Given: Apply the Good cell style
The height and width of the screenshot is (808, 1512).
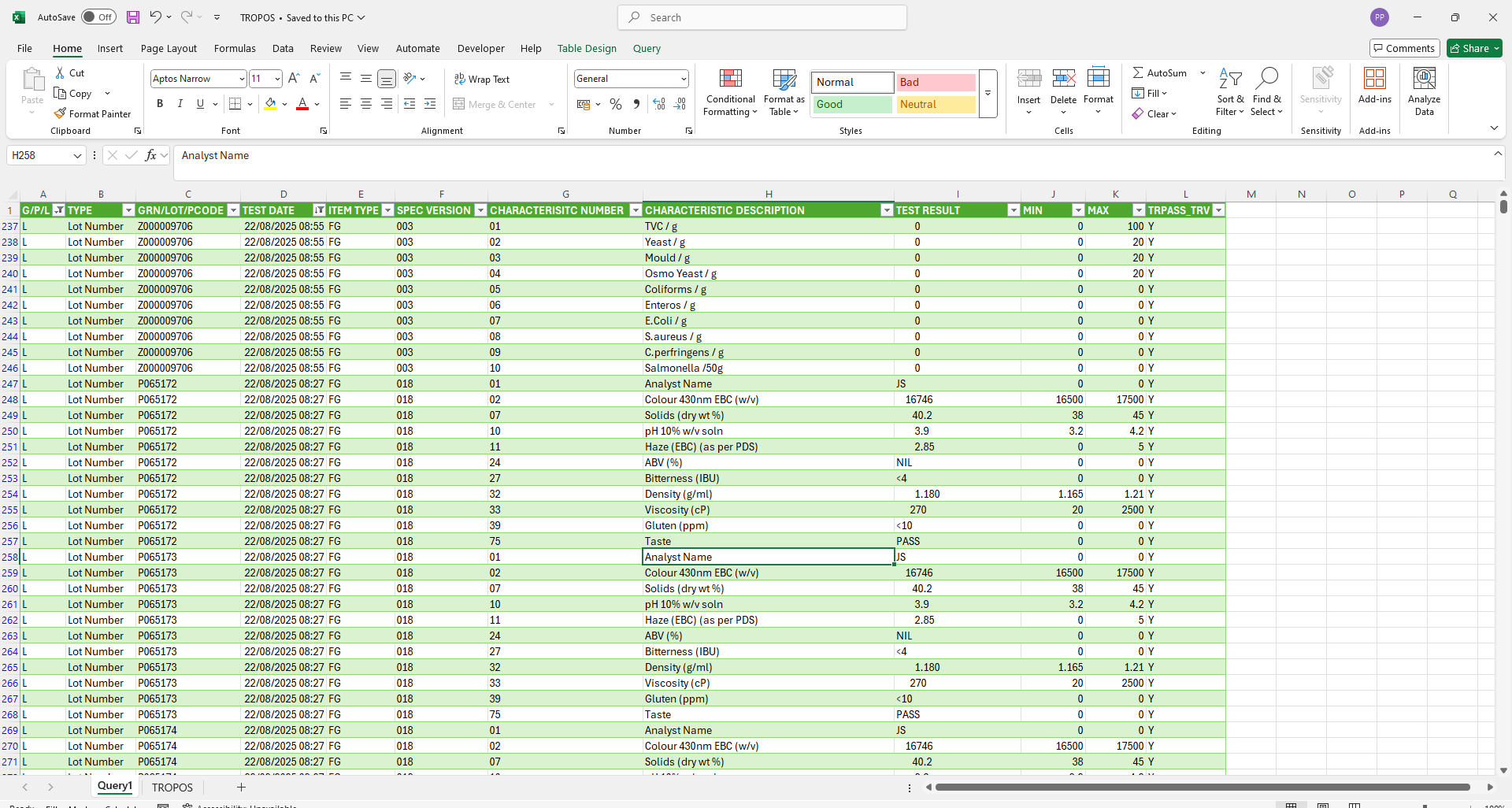Looking at the screenshot, I should [x=853, y=105].
